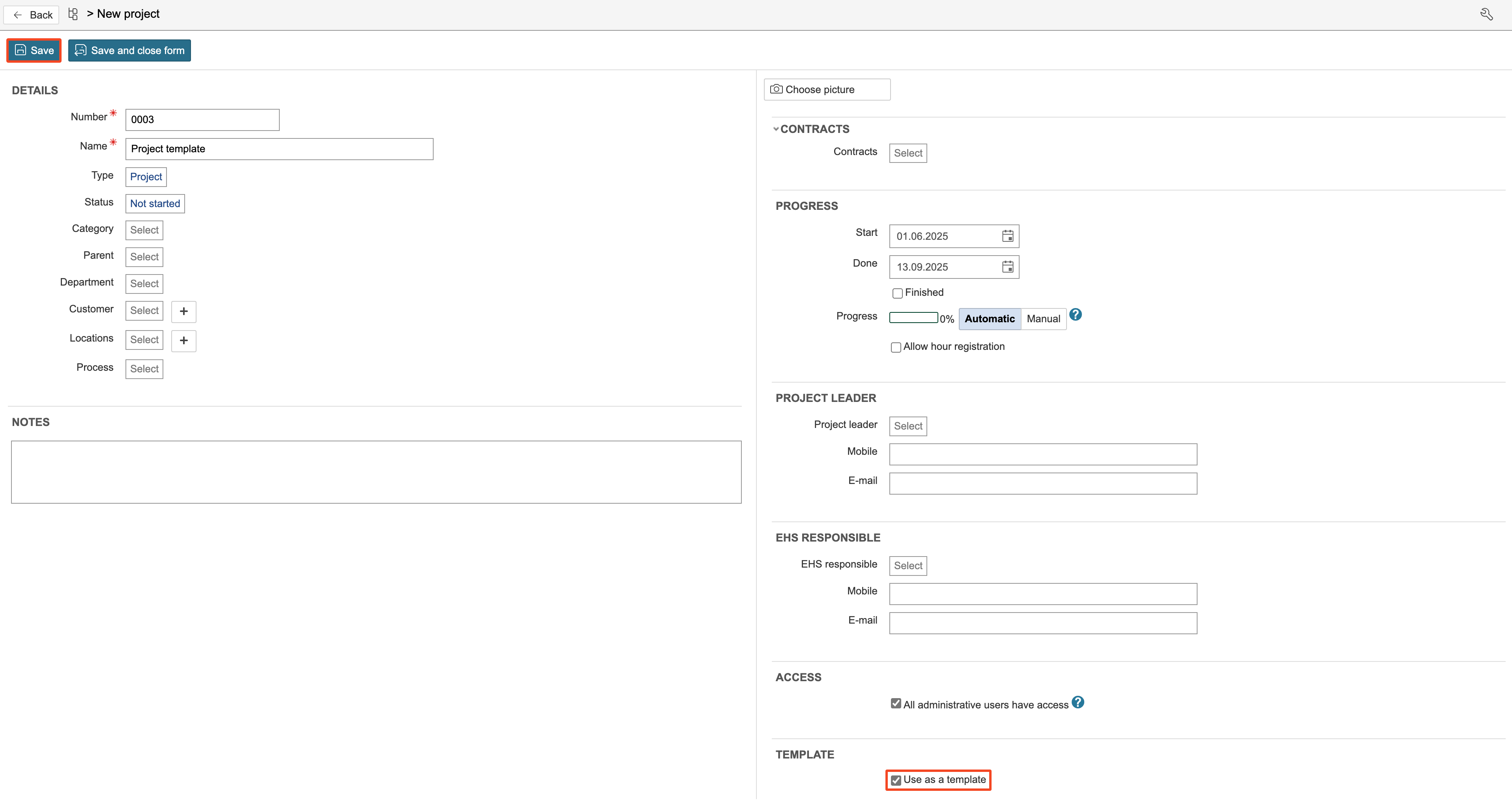Viewport: 1512px width, 807px height.
Task: Add new location with plus button
Action: point(184,340)
